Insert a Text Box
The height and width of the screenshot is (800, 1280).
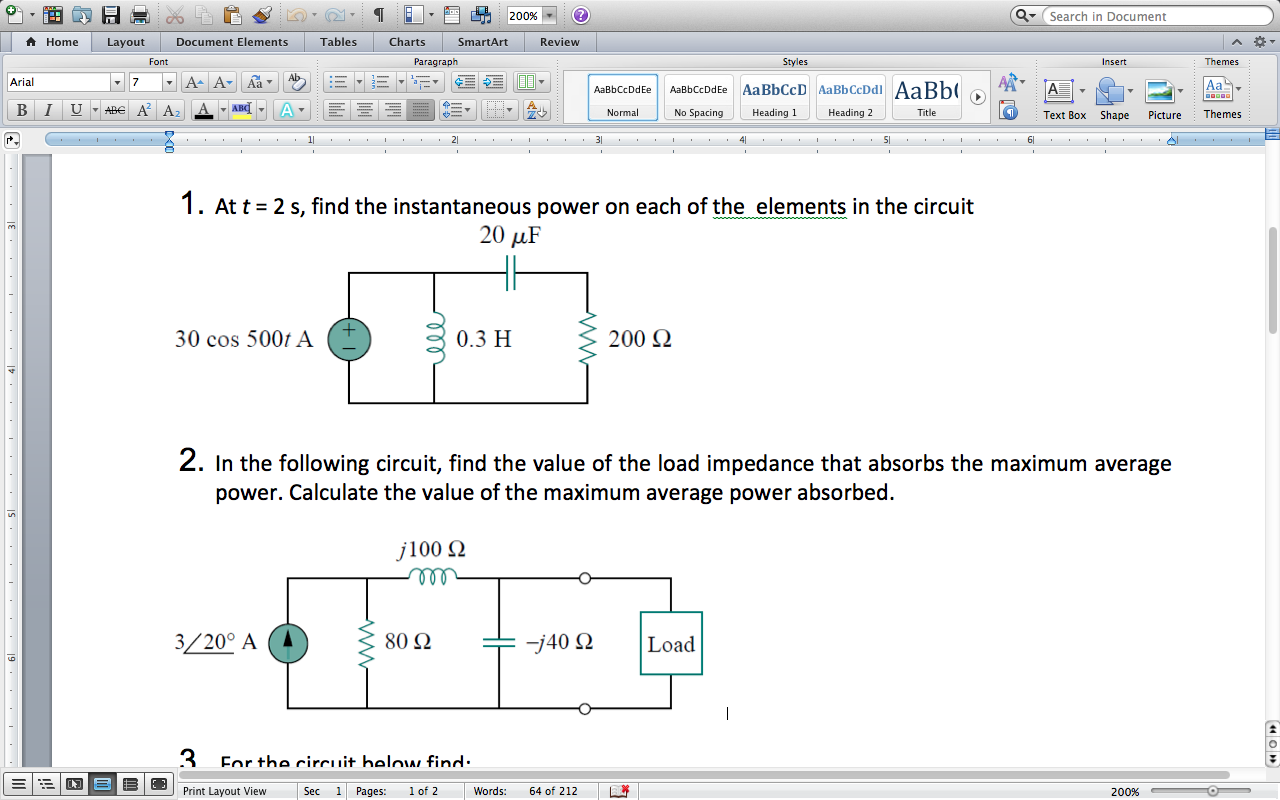point(1064,98)
